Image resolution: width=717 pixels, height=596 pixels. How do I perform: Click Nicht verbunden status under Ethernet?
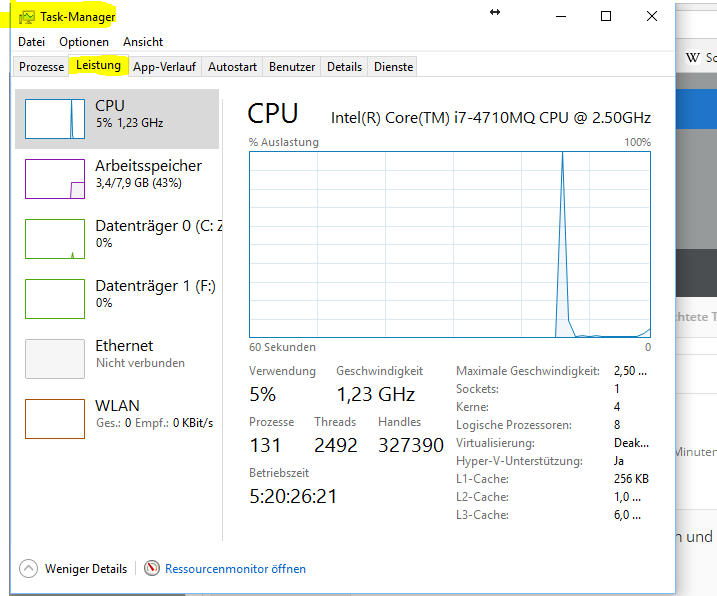[x=140, y=363]
